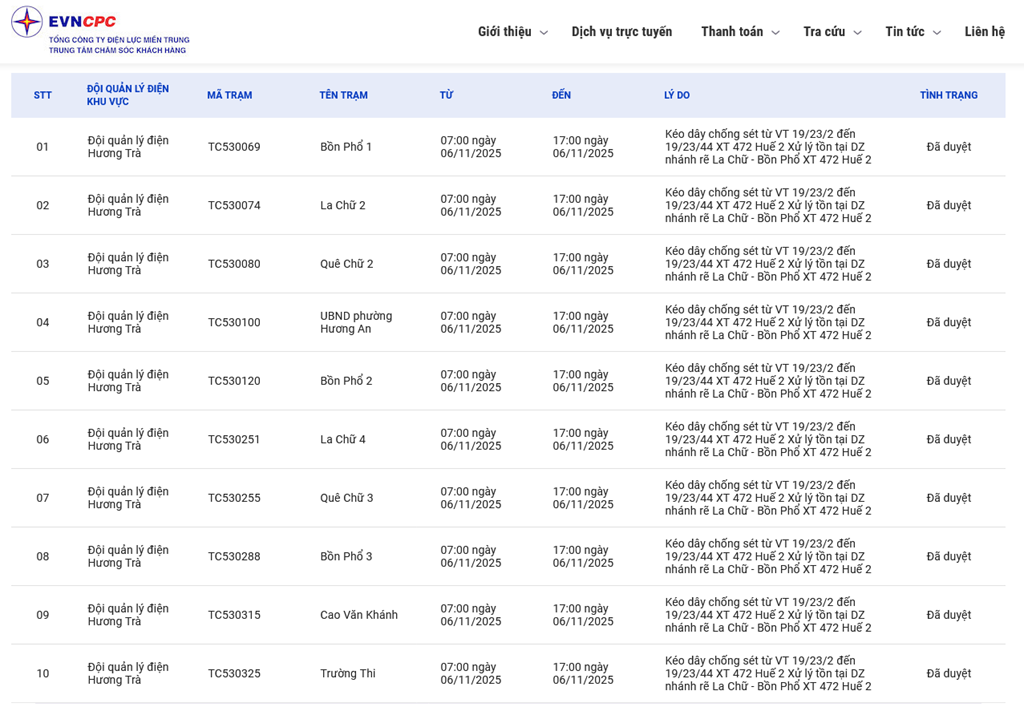Go to the Liên hệ page
This screenshot has width=1024, height=707.
[984, 32]
